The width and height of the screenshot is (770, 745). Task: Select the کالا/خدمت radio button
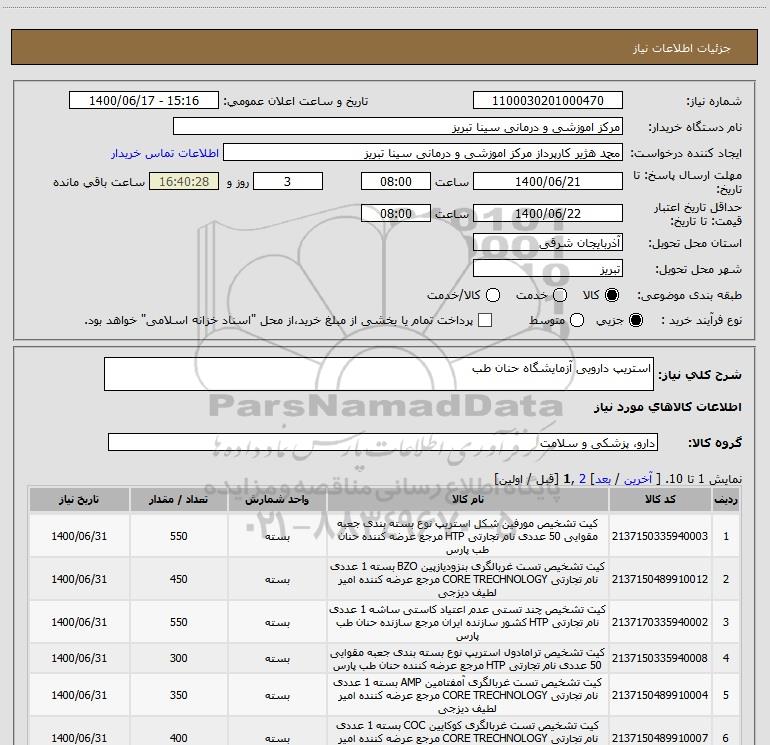click(x=493, y=295)
